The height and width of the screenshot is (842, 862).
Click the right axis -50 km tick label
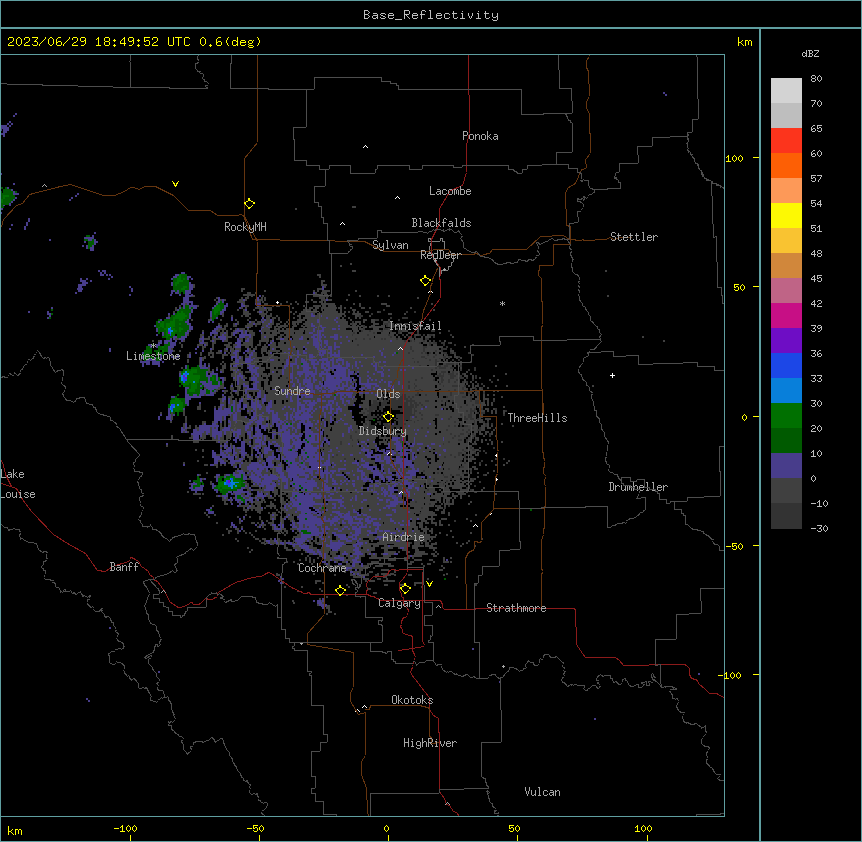[x=734, y=546]
